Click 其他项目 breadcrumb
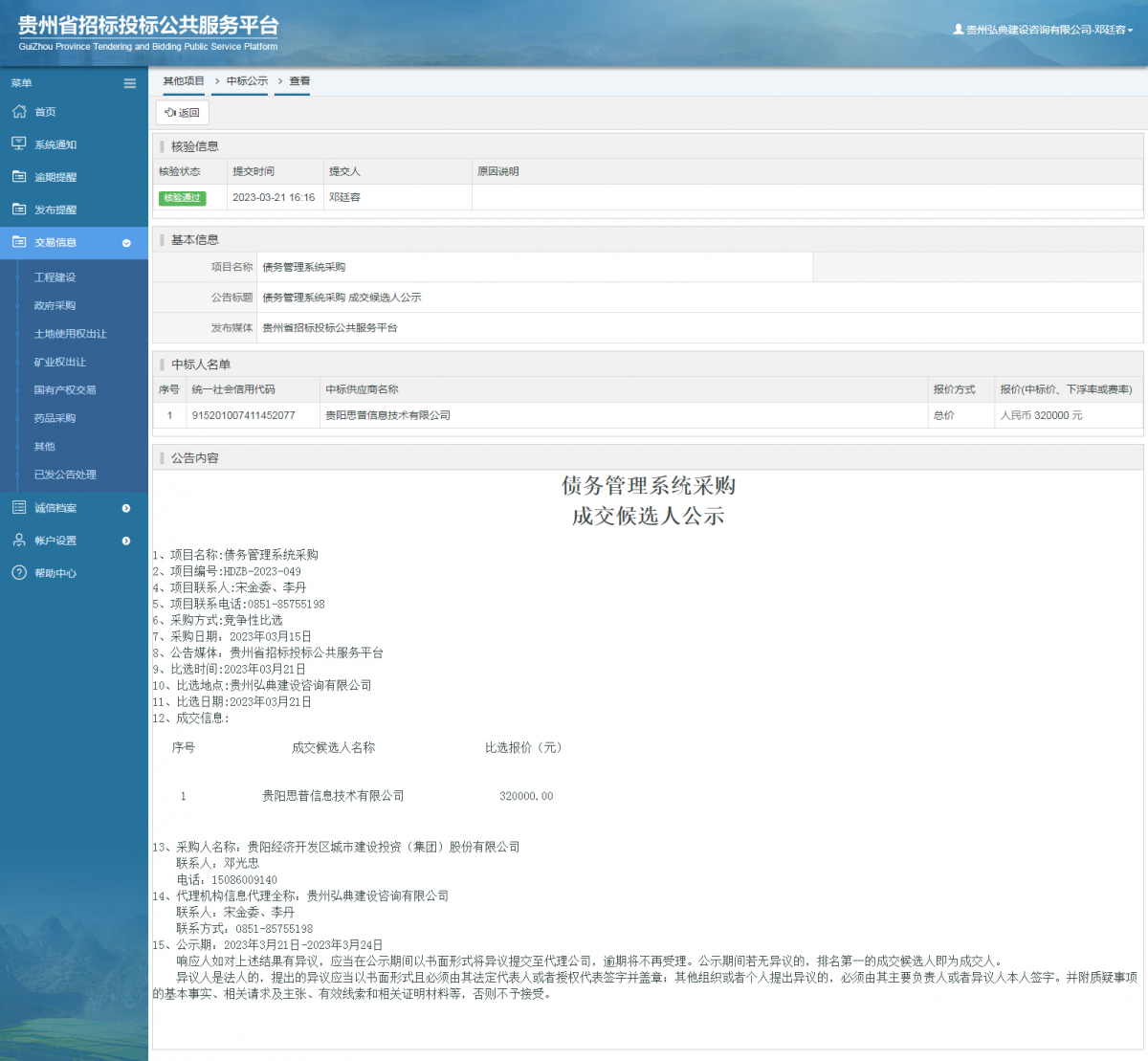Screen dimensions: 1148x1061 click(184, 81)
